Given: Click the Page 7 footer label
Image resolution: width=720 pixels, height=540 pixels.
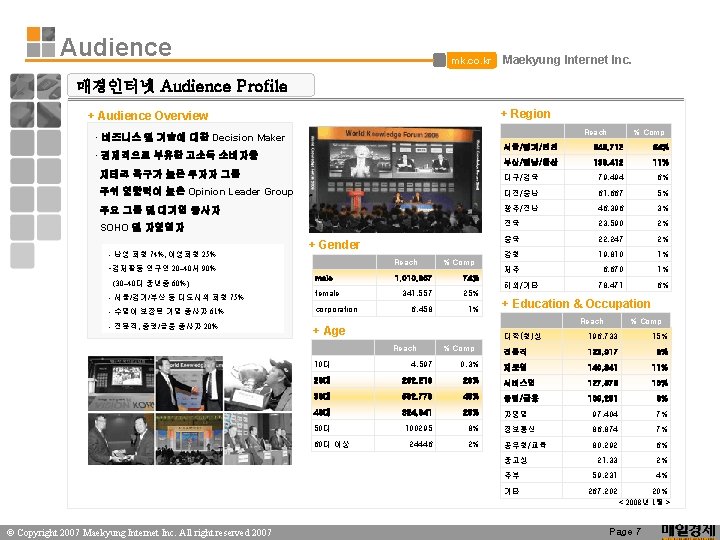Looking at the screenshot, I should (x=625, y=532).
